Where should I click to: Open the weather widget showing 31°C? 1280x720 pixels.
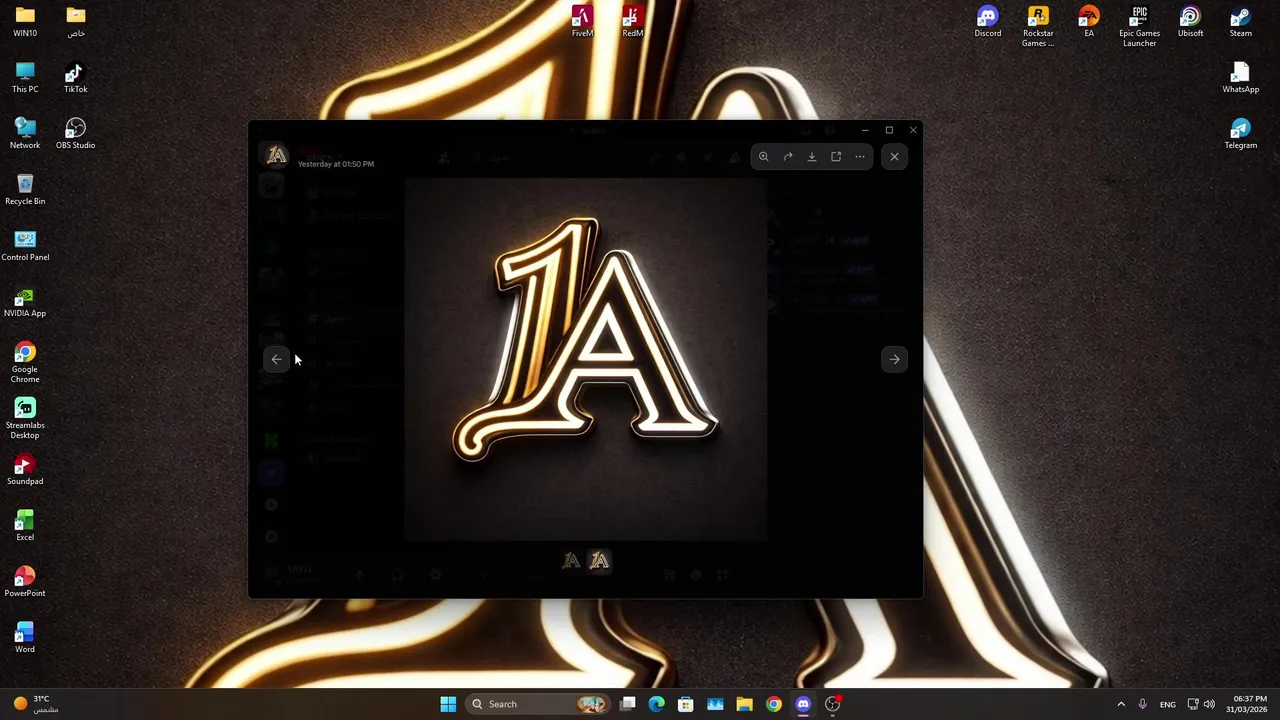pos(34,704)
